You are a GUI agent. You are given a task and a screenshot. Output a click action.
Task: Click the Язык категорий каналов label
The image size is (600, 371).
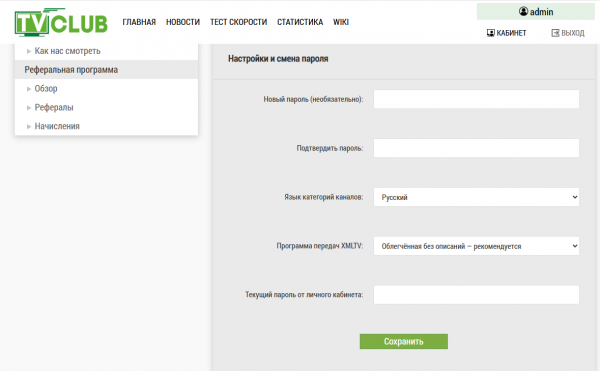323,197
